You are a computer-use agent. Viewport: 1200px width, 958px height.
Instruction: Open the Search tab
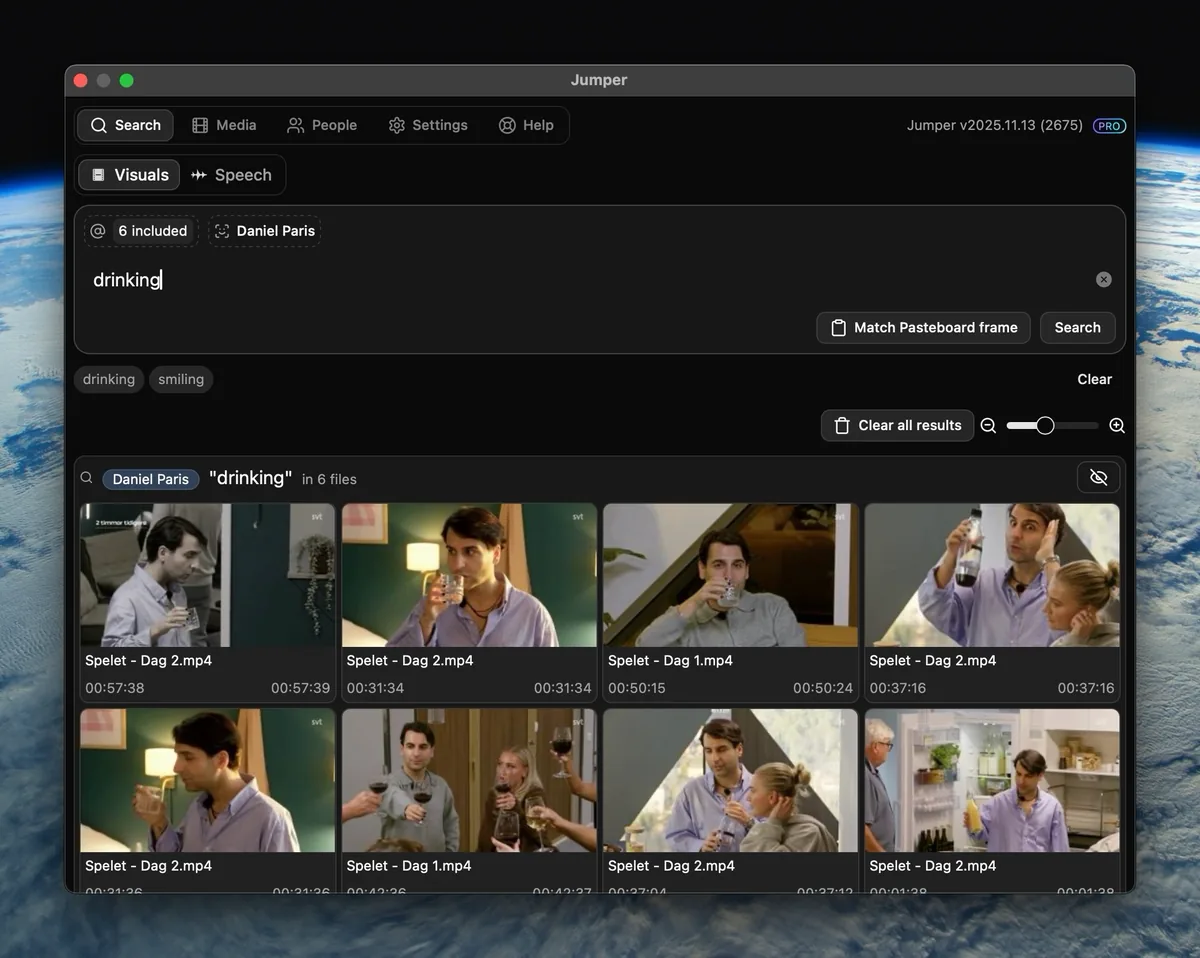pos(125,125)
